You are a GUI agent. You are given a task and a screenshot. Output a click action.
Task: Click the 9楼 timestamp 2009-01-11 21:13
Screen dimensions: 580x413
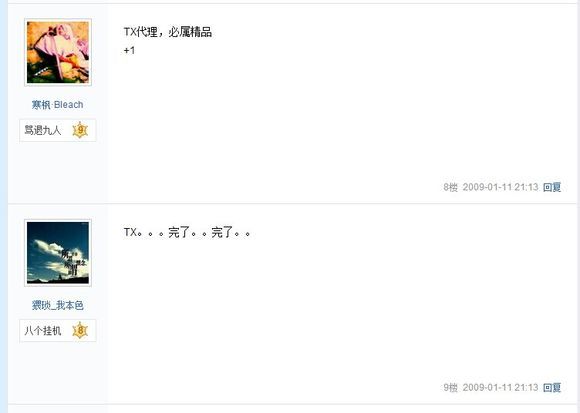500,387
